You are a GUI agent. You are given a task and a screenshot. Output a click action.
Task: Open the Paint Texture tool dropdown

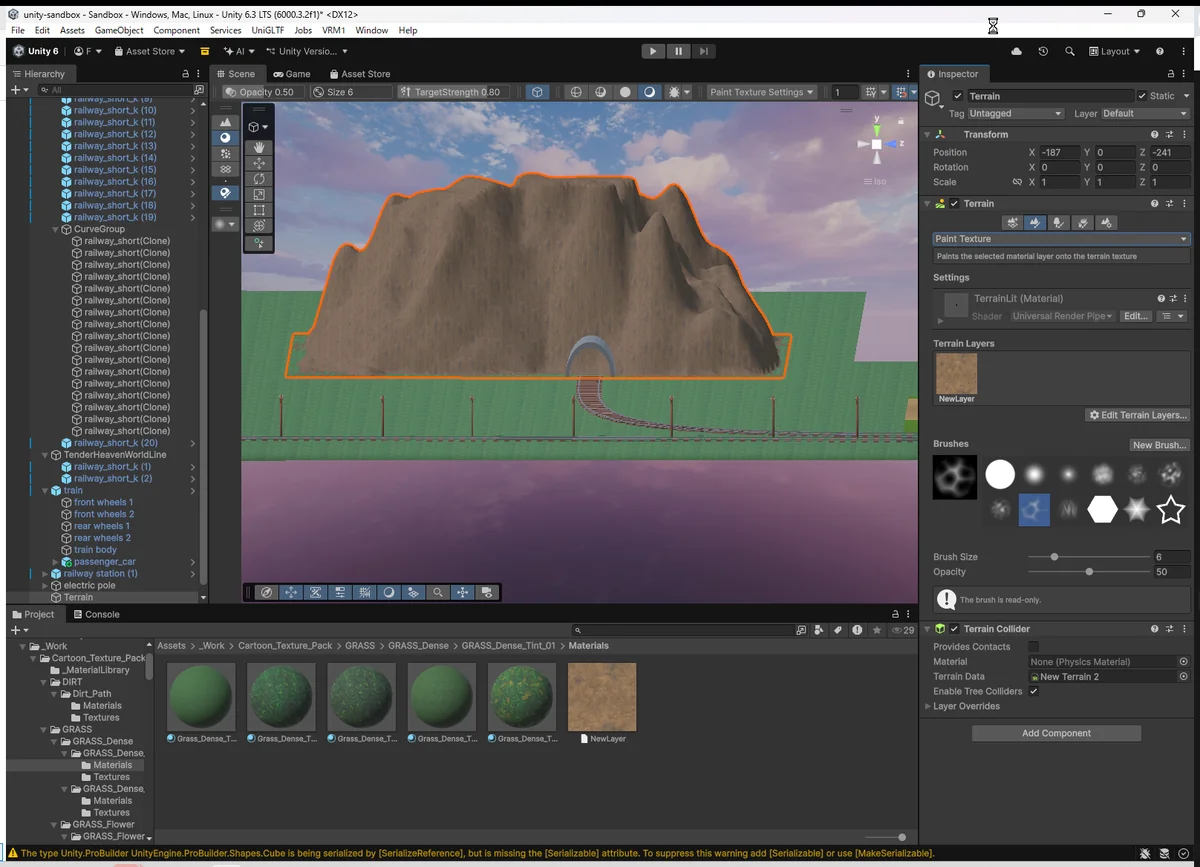[x=1060, y=239]
